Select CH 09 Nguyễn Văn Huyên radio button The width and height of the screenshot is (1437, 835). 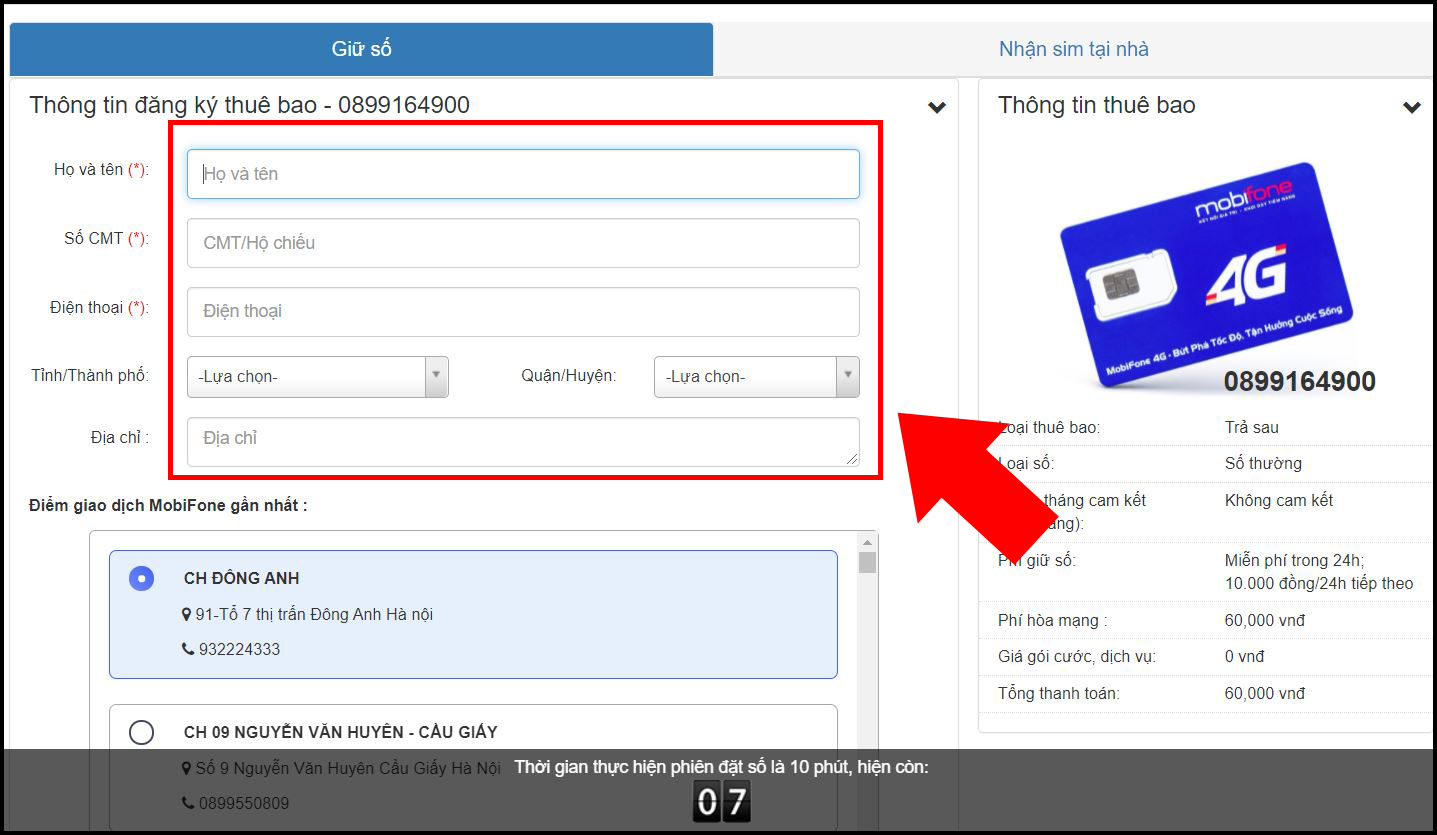click(142, 732)
